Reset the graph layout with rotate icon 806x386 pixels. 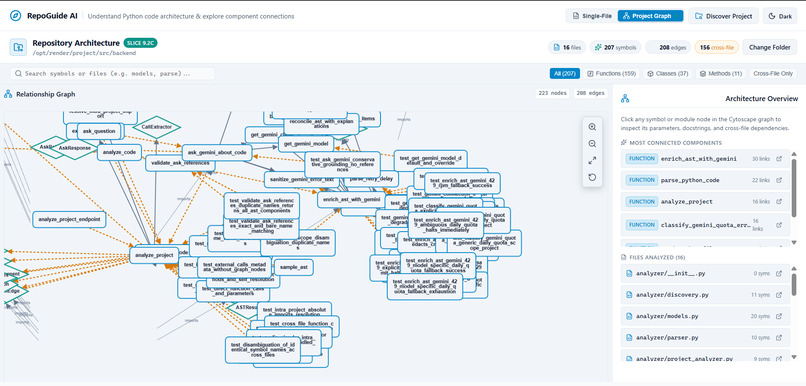(x=592, y=177)
